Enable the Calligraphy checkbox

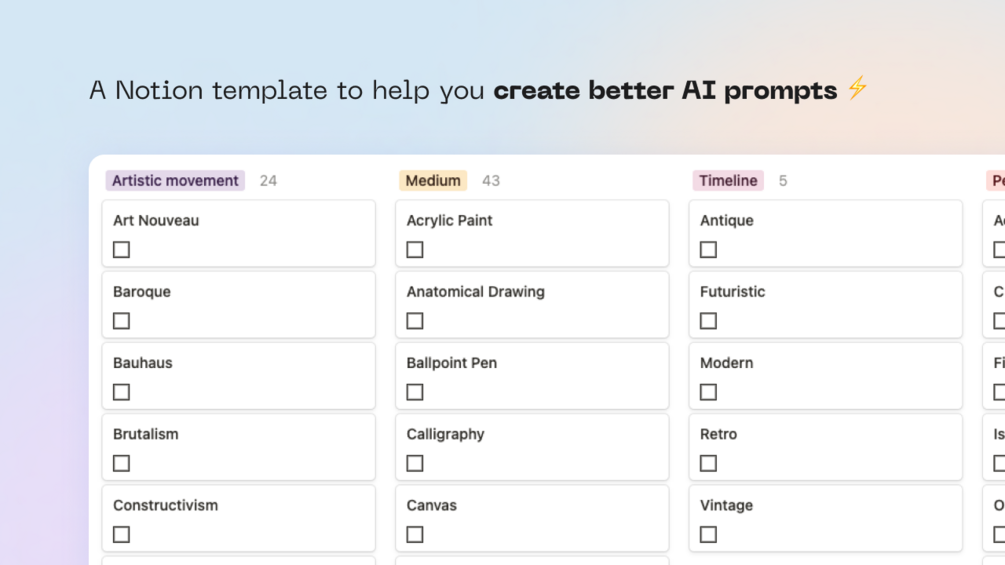pyautogui.click(x=415, y=463)
